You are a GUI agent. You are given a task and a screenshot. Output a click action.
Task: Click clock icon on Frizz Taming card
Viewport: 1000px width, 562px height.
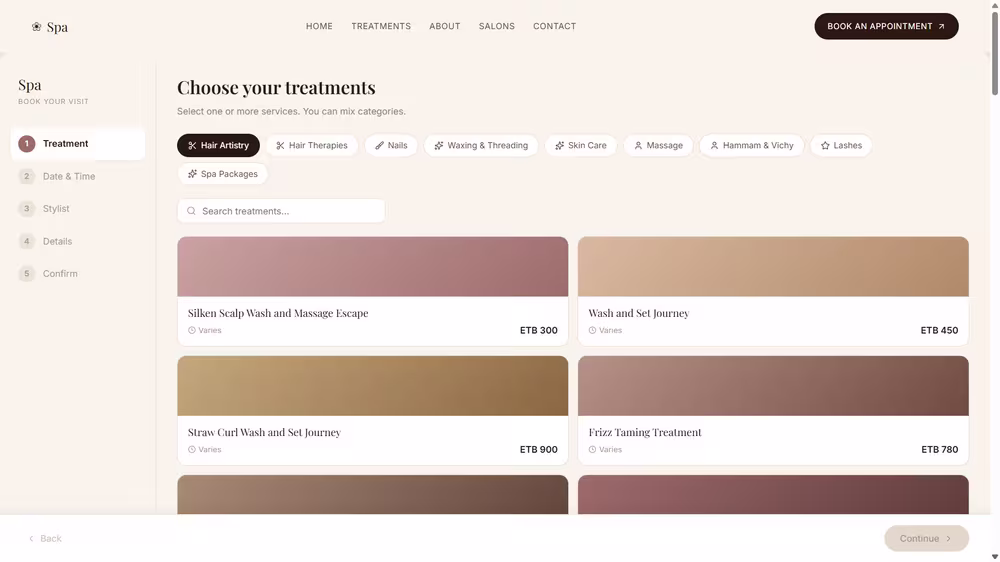[x=592, y=450]
